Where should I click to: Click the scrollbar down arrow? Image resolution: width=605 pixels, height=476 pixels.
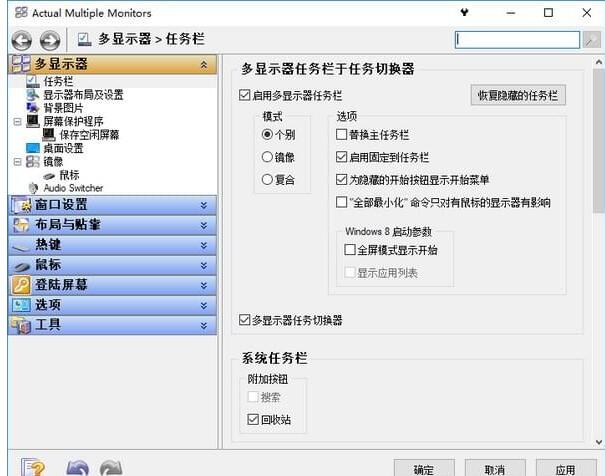point(599,442)
